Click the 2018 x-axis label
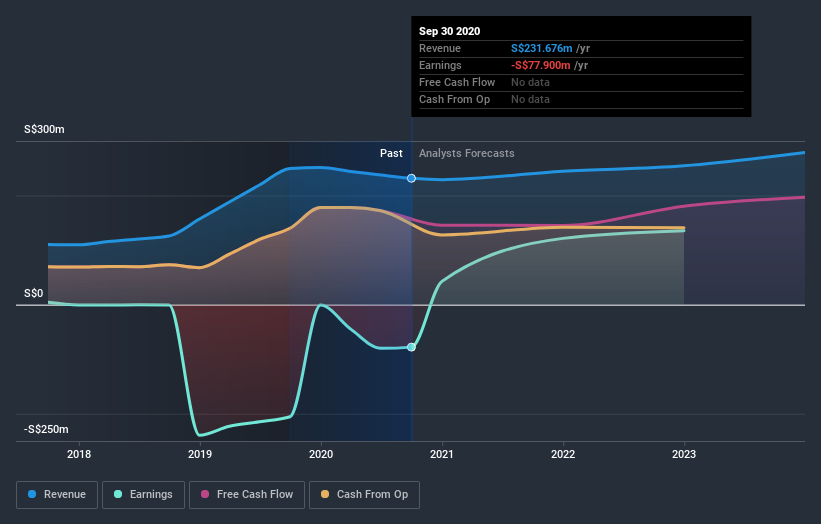Screen dimensions: 821x524 coord(79,454)
